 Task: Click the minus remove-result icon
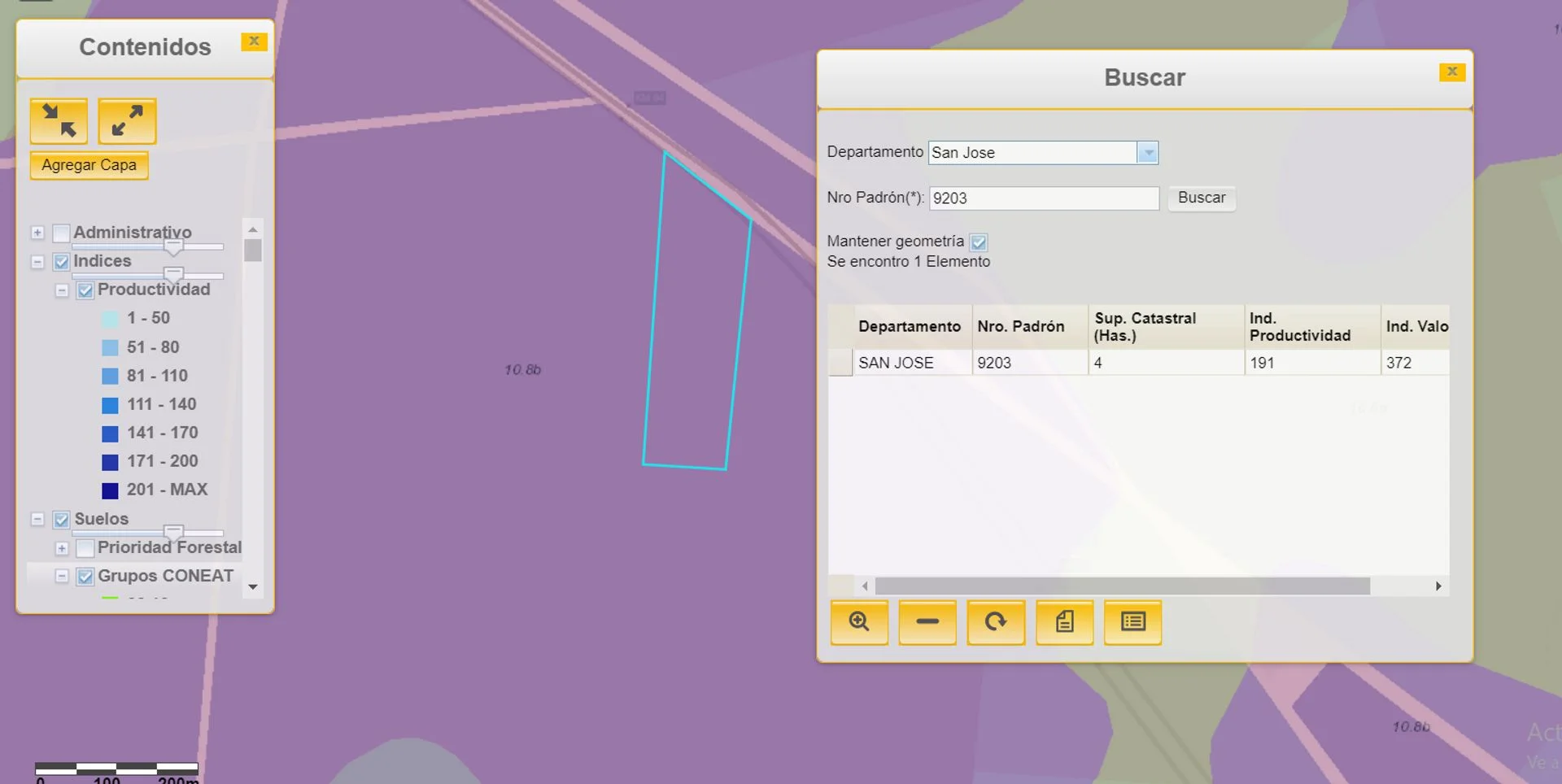pos(927,622)
